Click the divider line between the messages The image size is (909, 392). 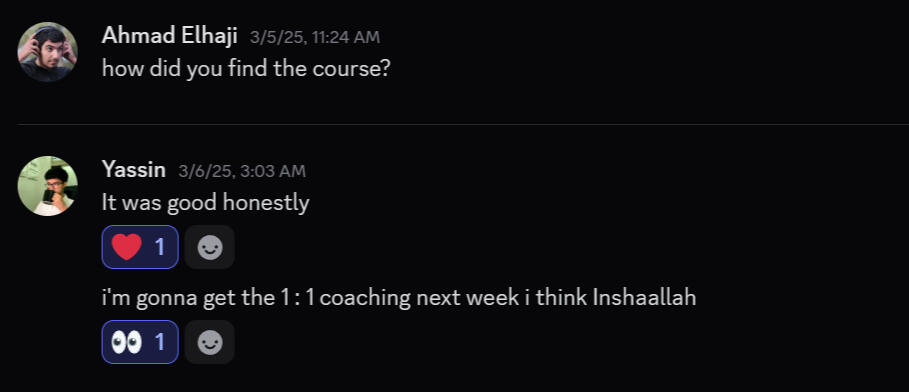click(x=463, y=124)
